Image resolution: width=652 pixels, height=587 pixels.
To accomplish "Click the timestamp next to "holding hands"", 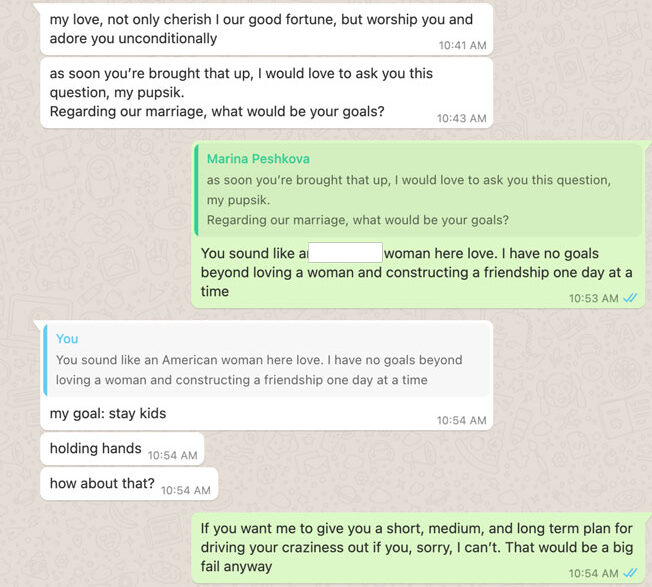I will (x=172, y=455).
